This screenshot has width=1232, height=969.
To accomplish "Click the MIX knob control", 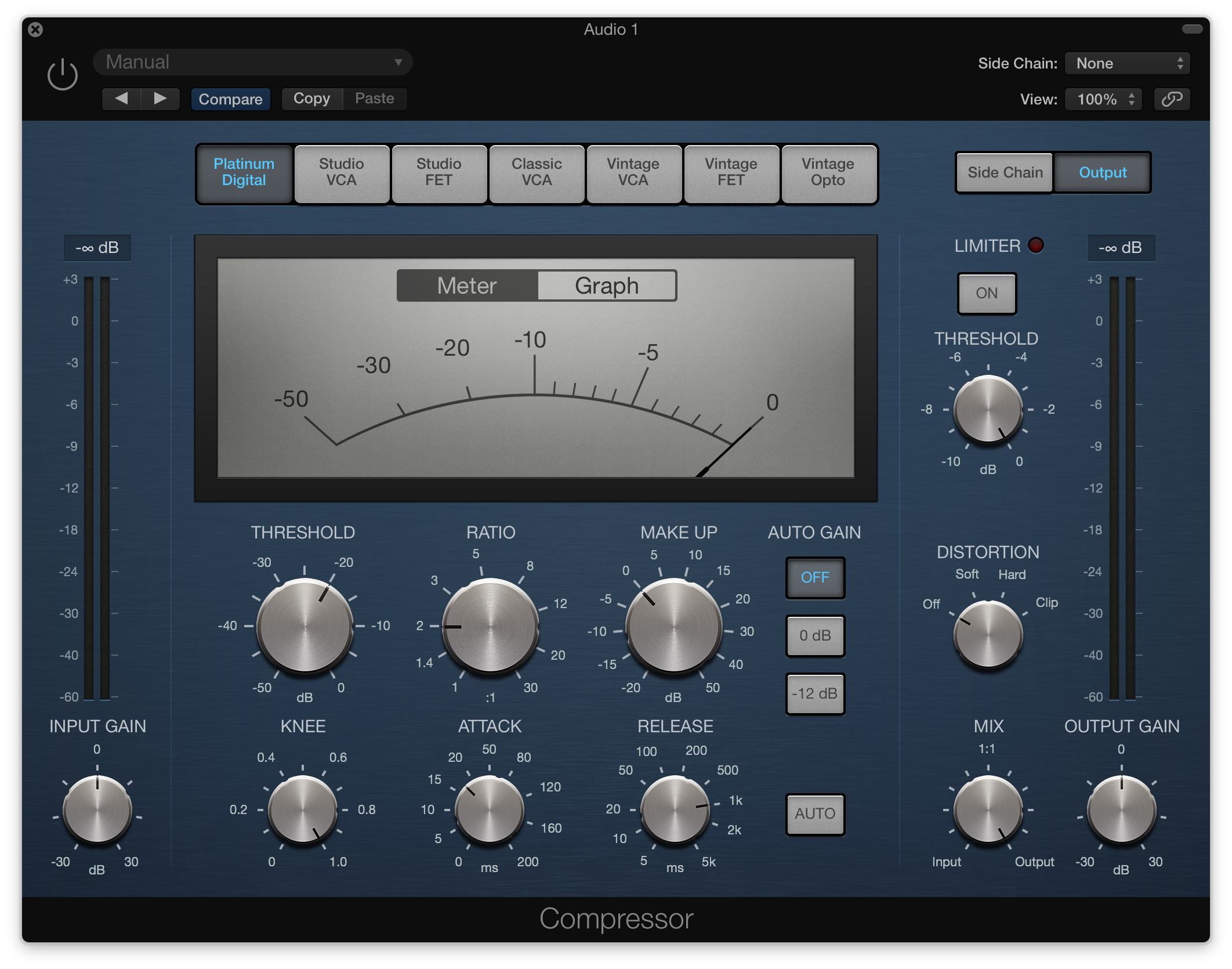I will 988,809.
